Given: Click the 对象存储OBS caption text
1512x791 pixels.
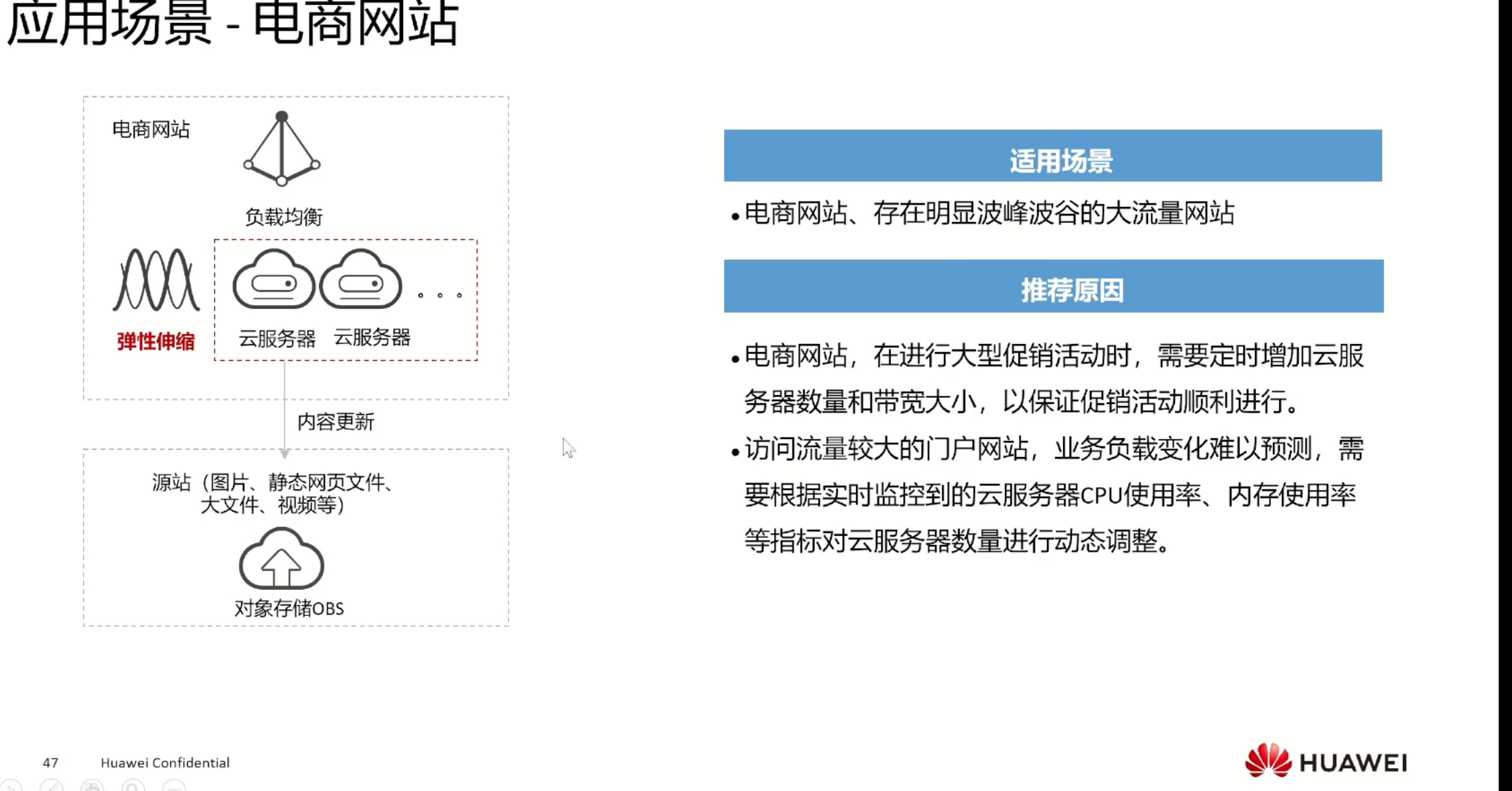Looking at the screenshot, I should tap(289, 609).
